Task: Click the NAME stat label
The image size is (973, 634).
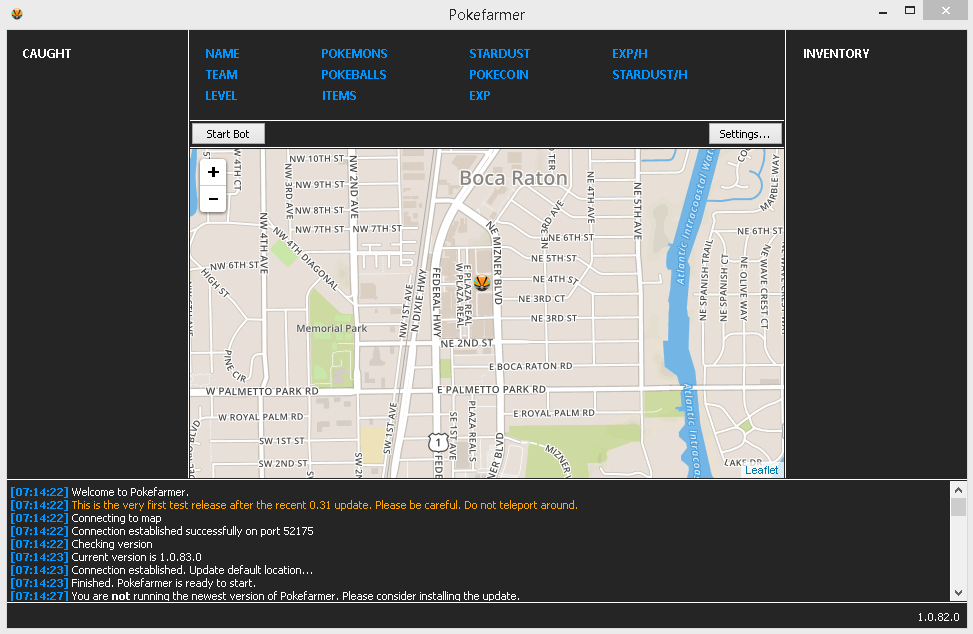Action: [222, 54]
